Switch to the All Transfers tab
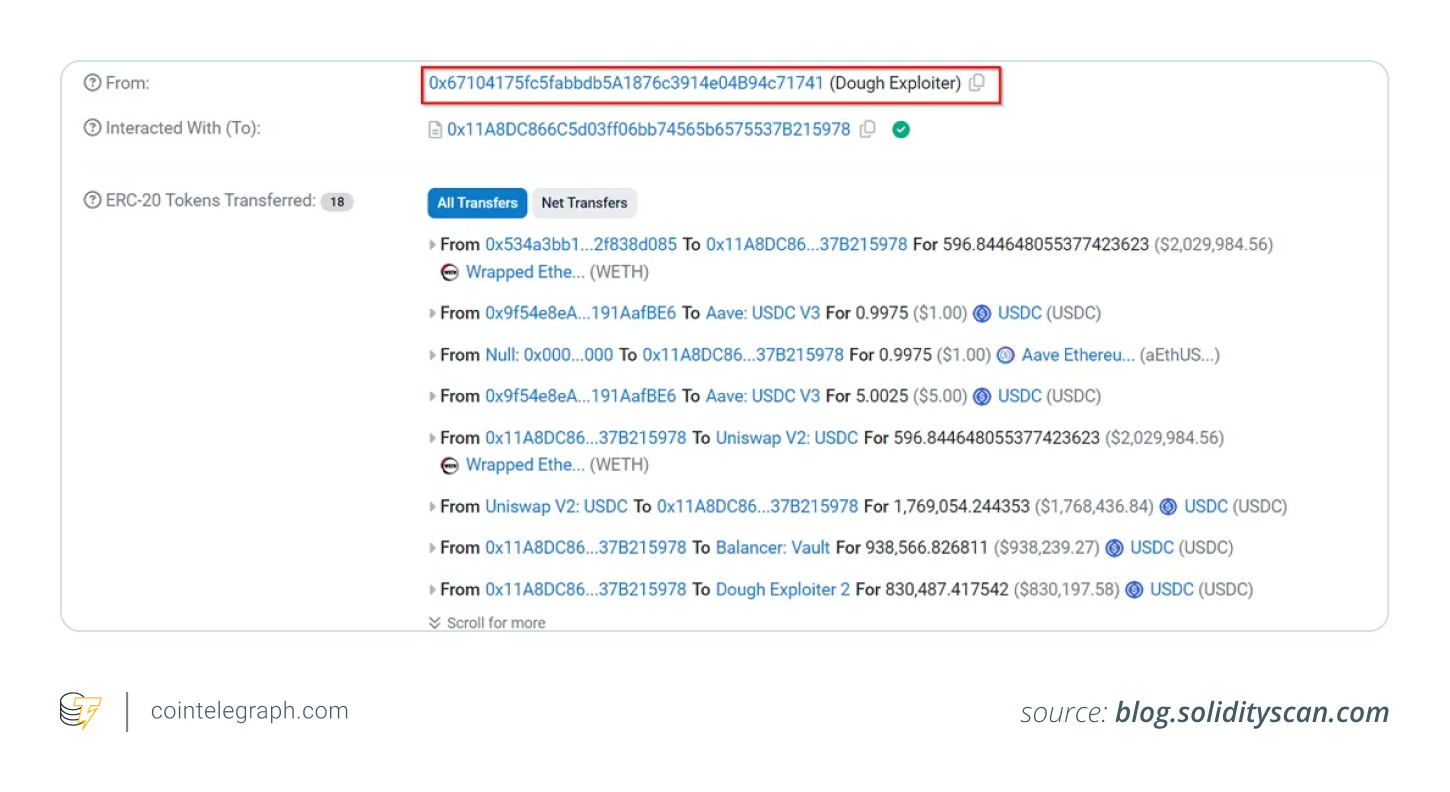Viewport: 1450px width, 792px height. tap(477, 203)
